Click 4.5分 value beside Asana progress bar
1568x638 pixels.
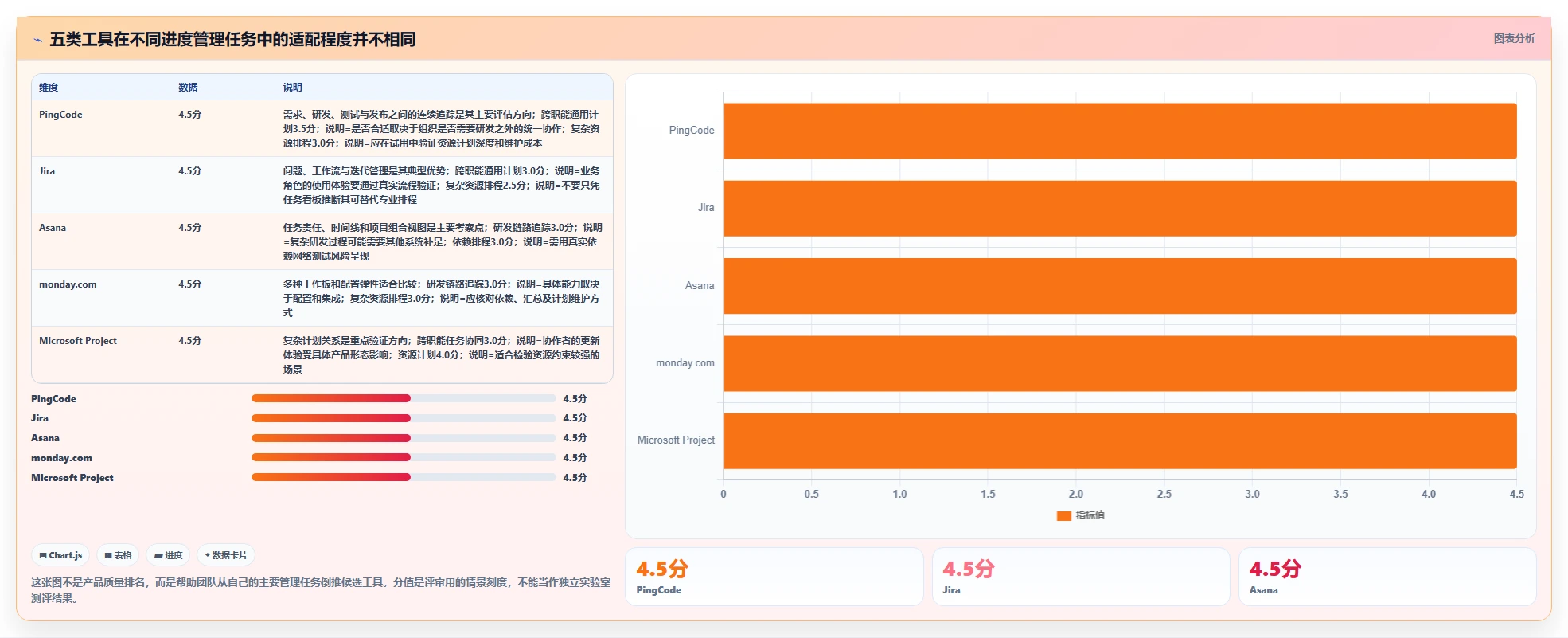575,438
